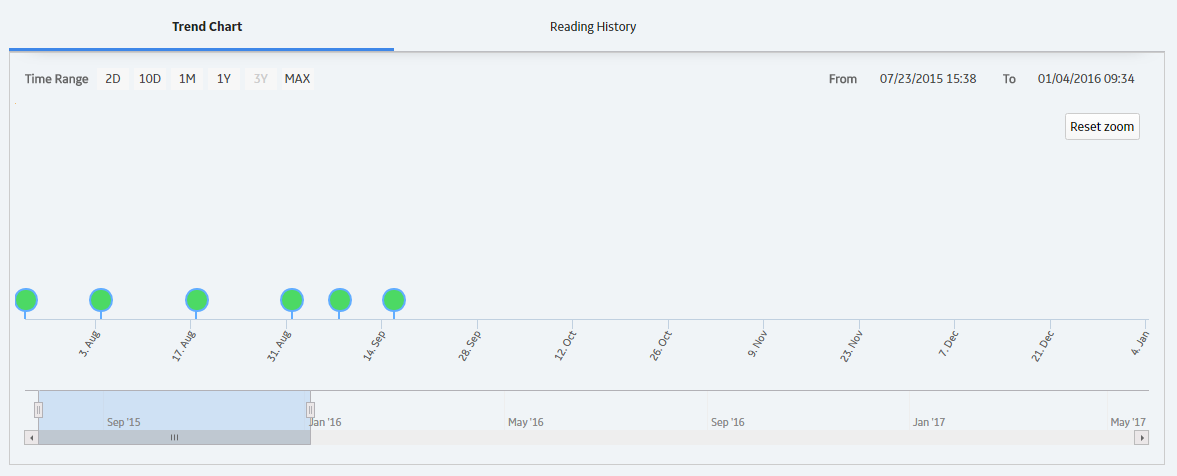Set time range to 2D

tap(113, 79)
